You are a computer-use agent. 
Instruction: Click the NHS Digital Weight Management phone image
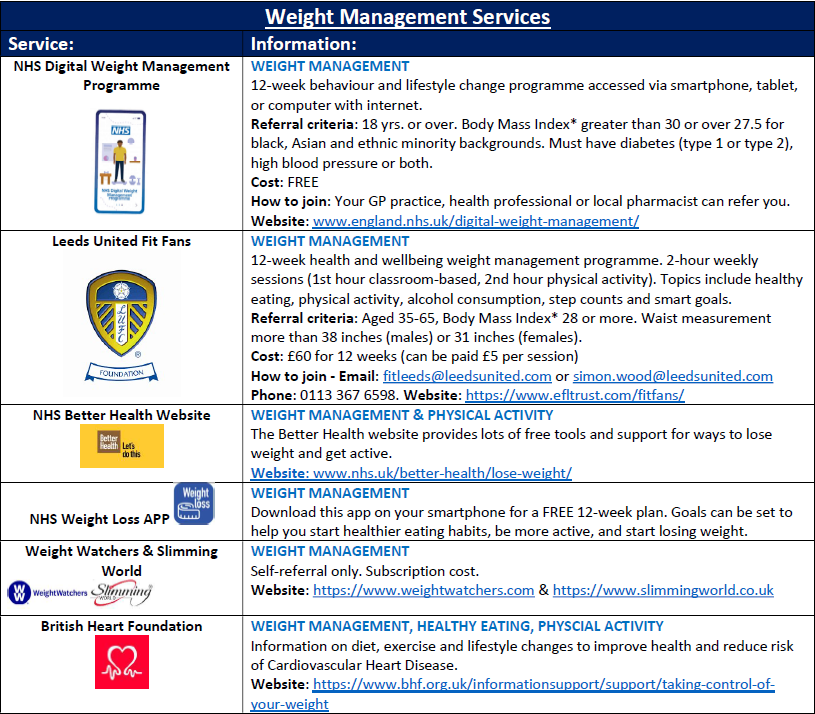tap(120, 162)
